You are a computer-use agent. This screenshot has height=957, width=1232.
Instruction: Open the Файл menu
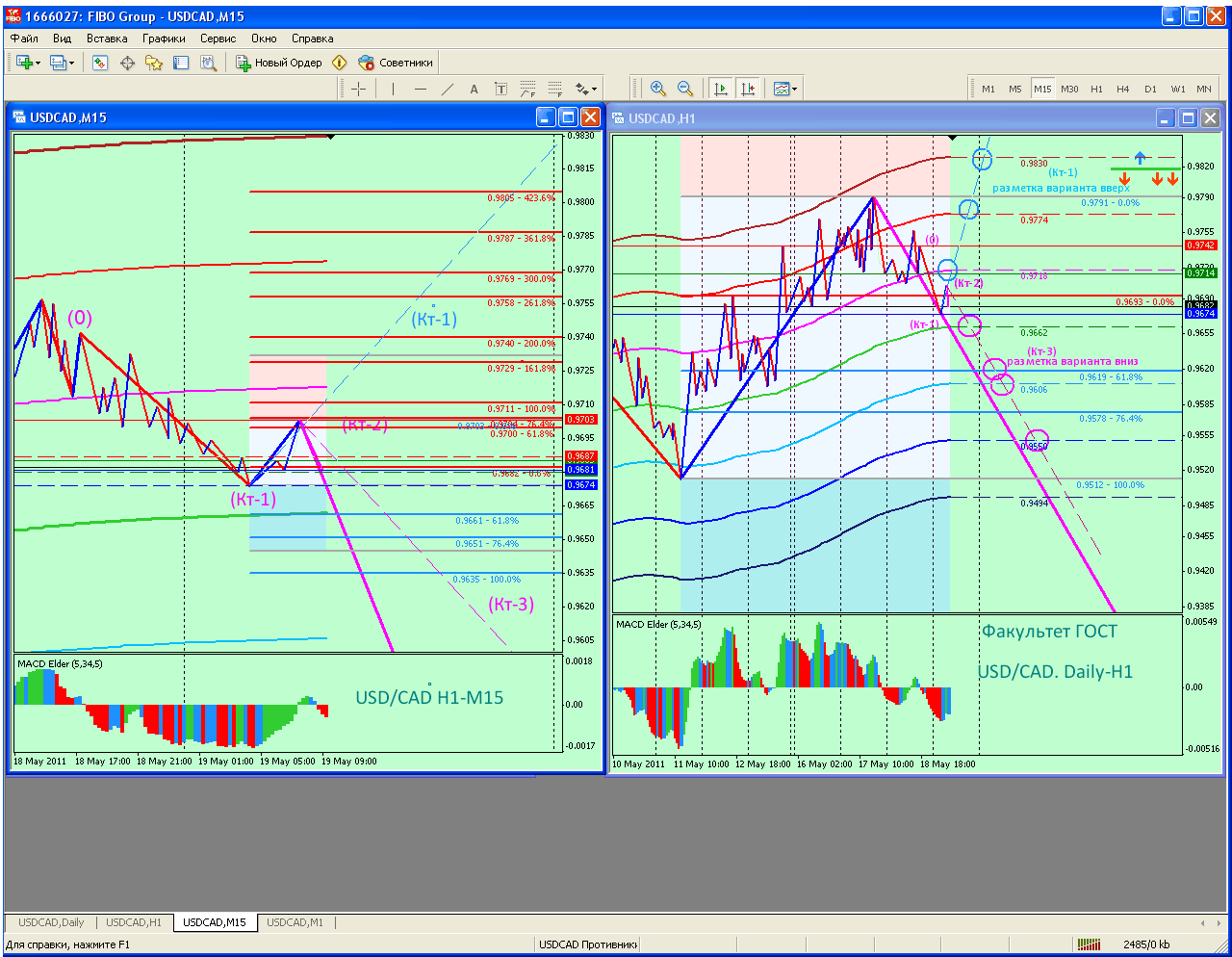tap(25, 39)
